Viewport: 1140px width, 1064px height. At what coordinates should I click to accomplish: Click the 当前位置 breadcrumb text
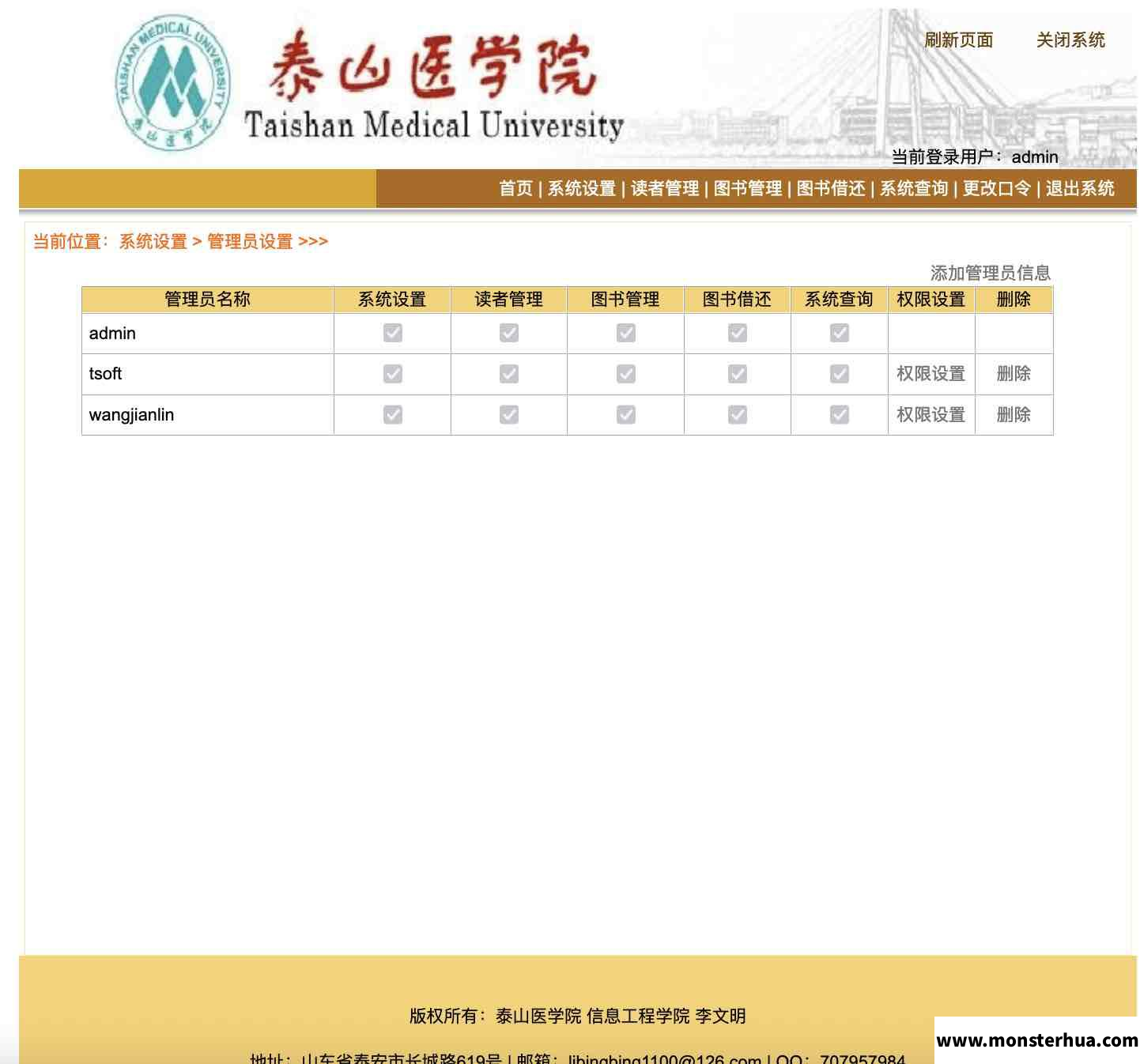(x=180, y=241)
